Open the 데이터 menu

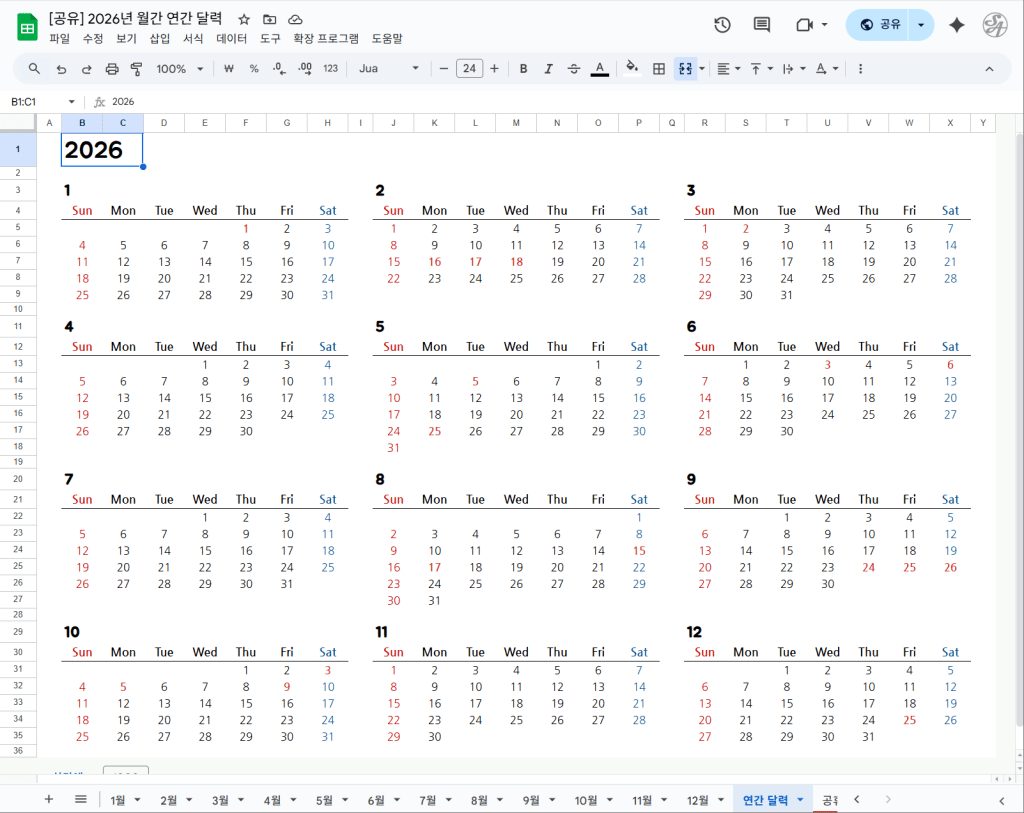click(x=232, y=39)
